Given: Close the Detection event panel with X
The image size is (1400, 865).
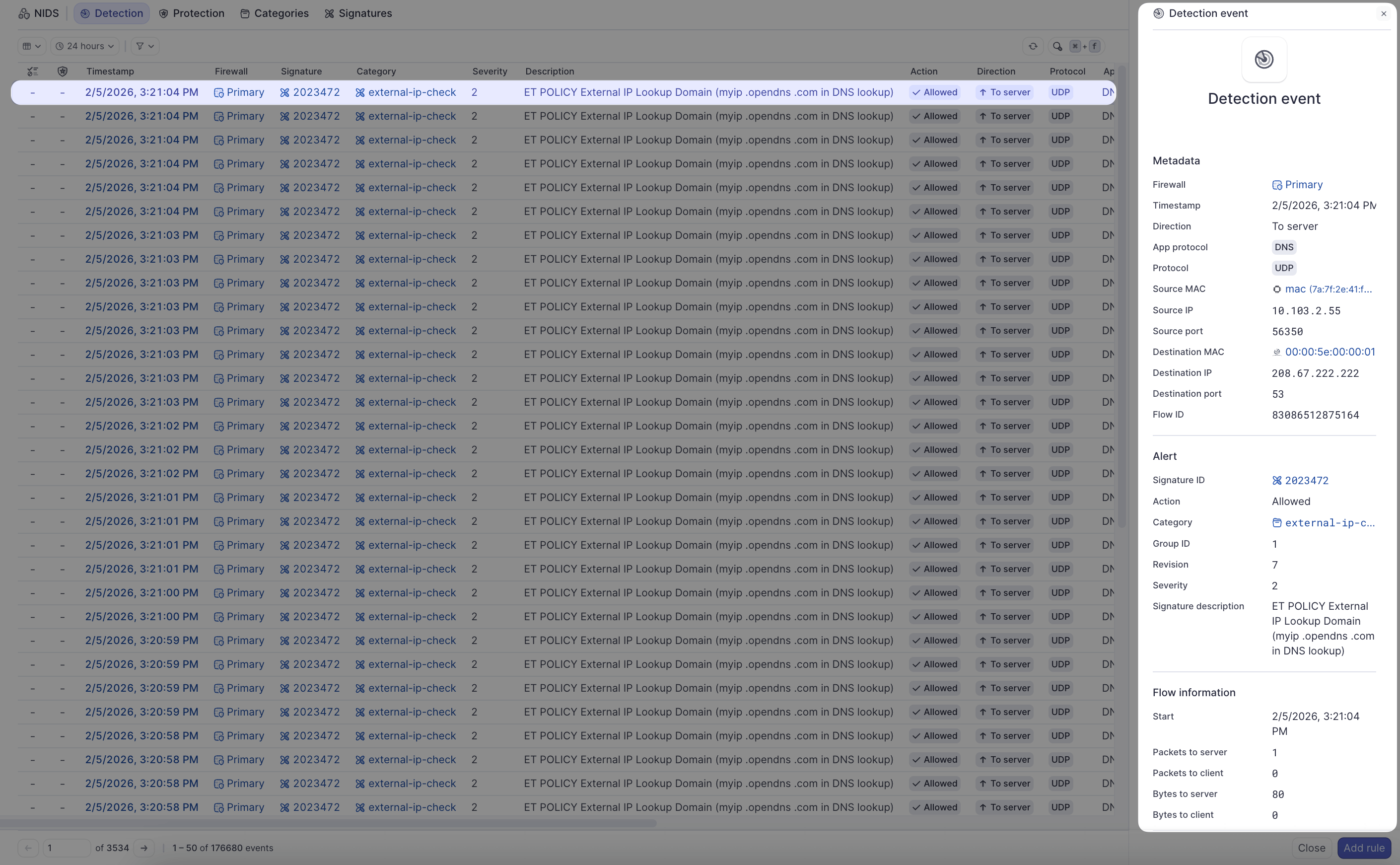Looking at the screenshot, I should point(1384,14).
